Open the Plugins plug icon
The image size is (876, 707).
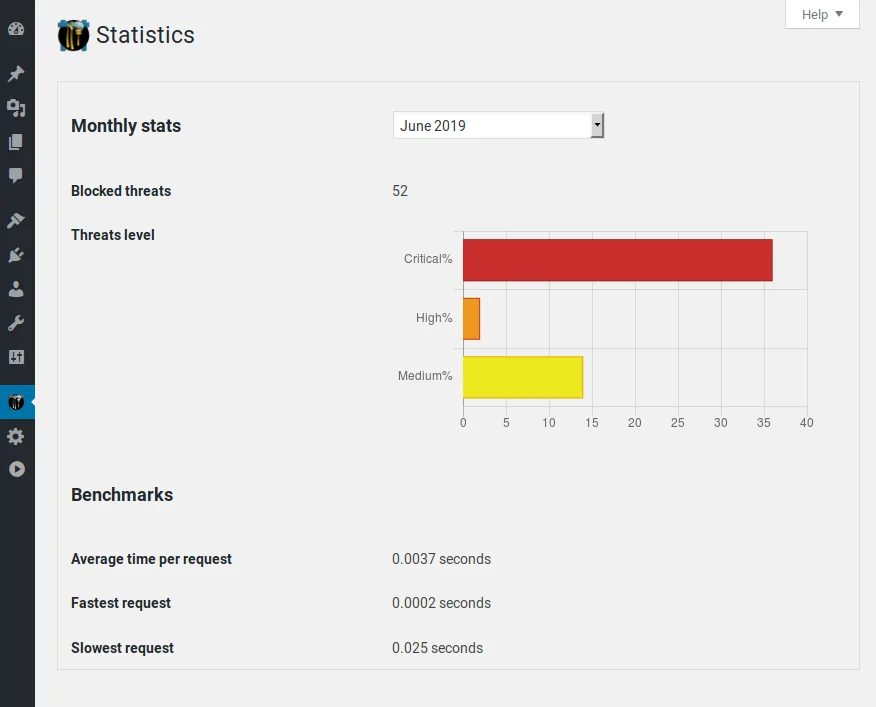(16, 255)
